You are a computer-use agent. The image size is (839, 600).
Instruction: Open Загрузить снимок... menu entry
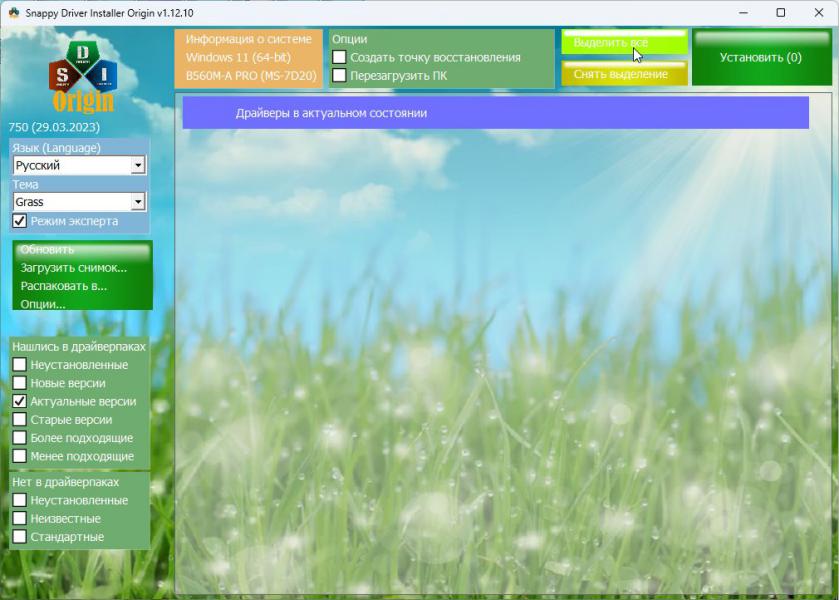point(73,268)
